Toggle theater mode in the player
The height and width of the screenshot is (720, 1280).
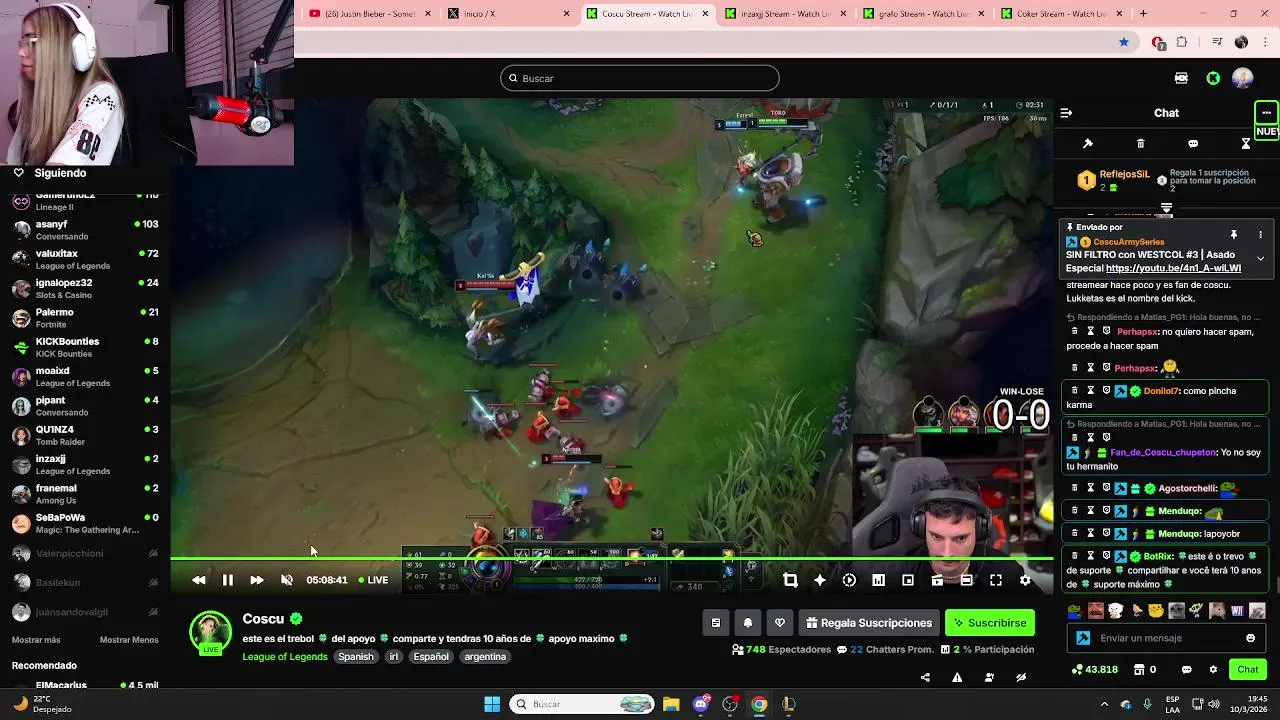tap(966, 580)
